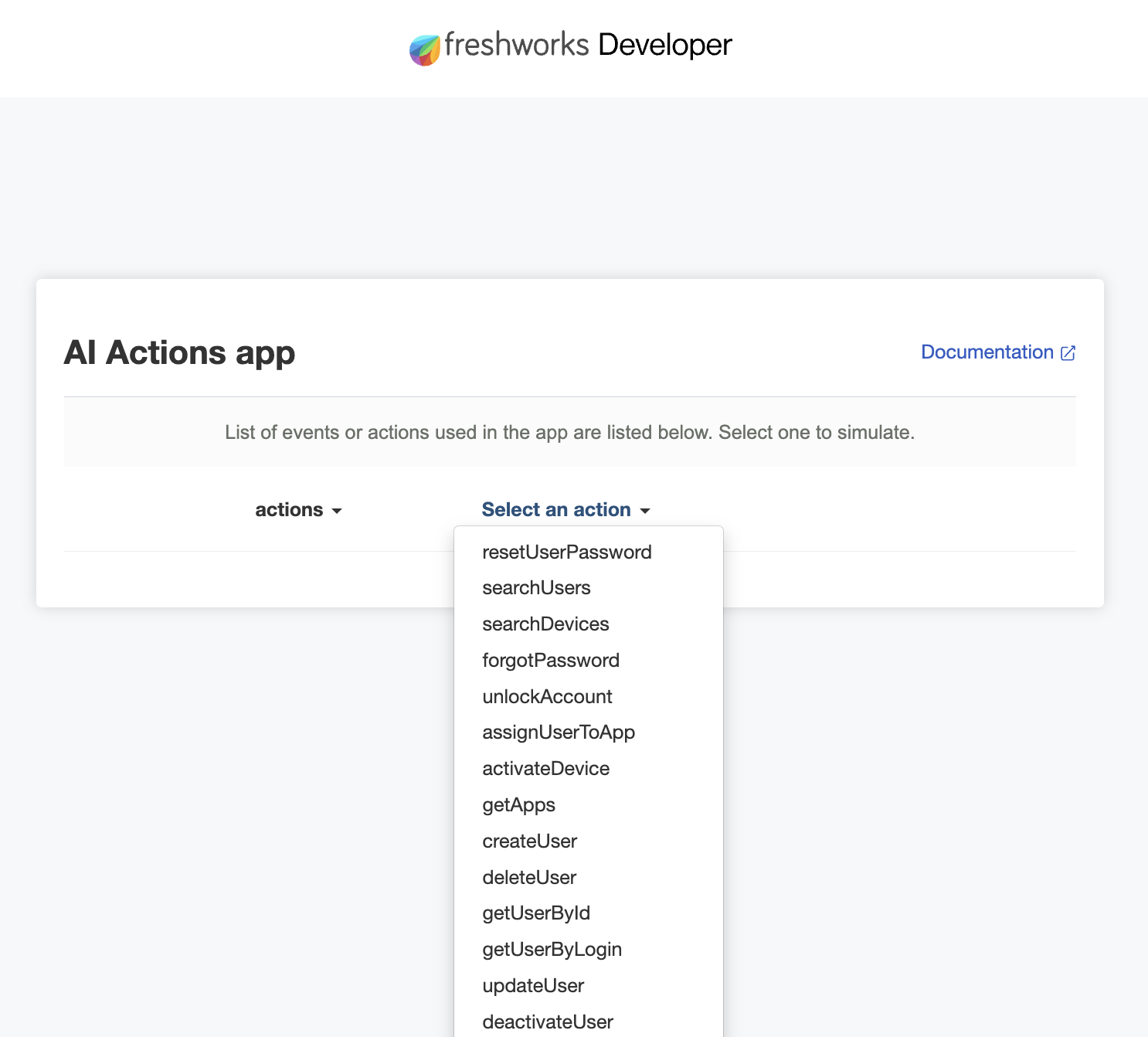Image resolution: width=1148 pixels, height=1037 pixels.
Task: Open the Select an action dropdown
Action: pos(566,510)
